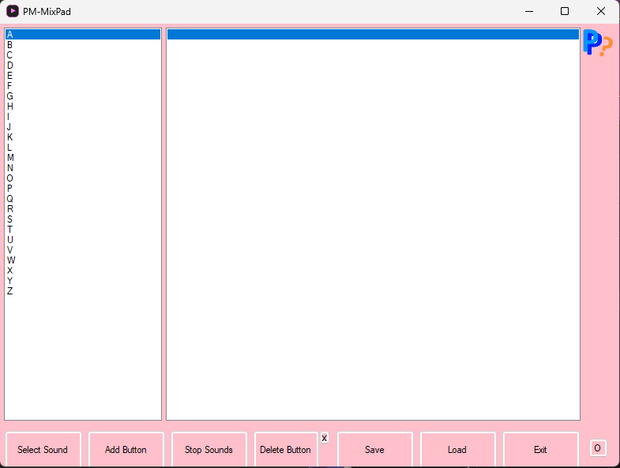Viewport: 620px width, 468px height.
Task: Select letter K in the list
Action: tap(83, 137)
